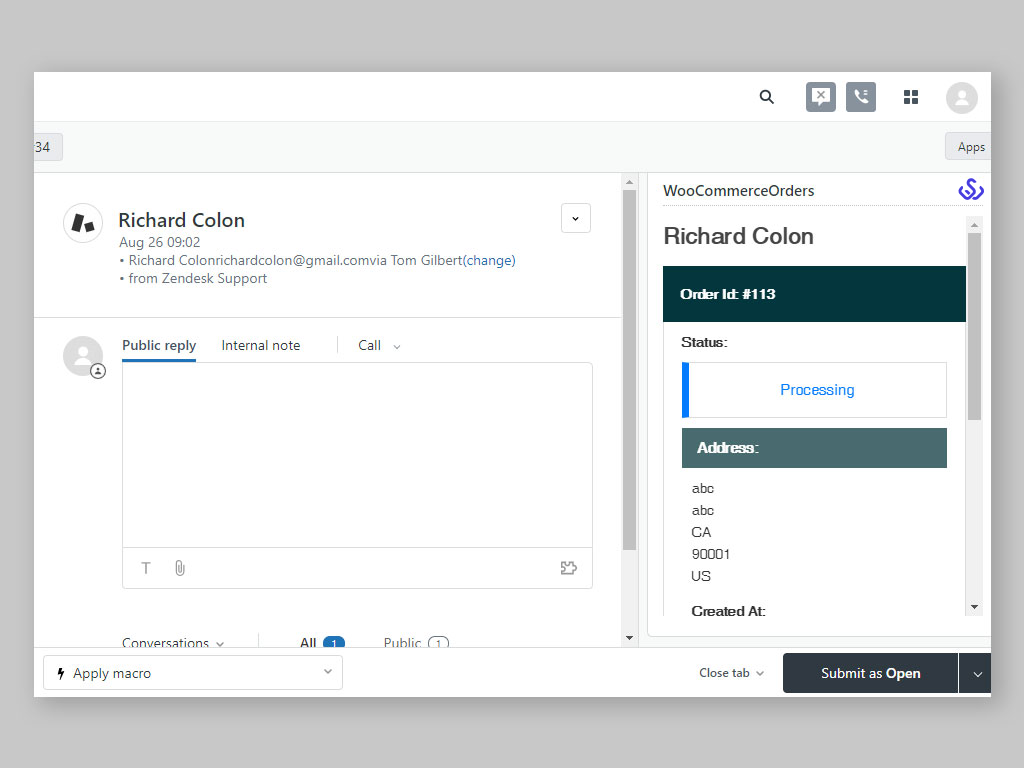The width and height of the screenshot is (1024, 768).
Task: Click the text formatting T icon in composer
Action: (x=145, y=568)
